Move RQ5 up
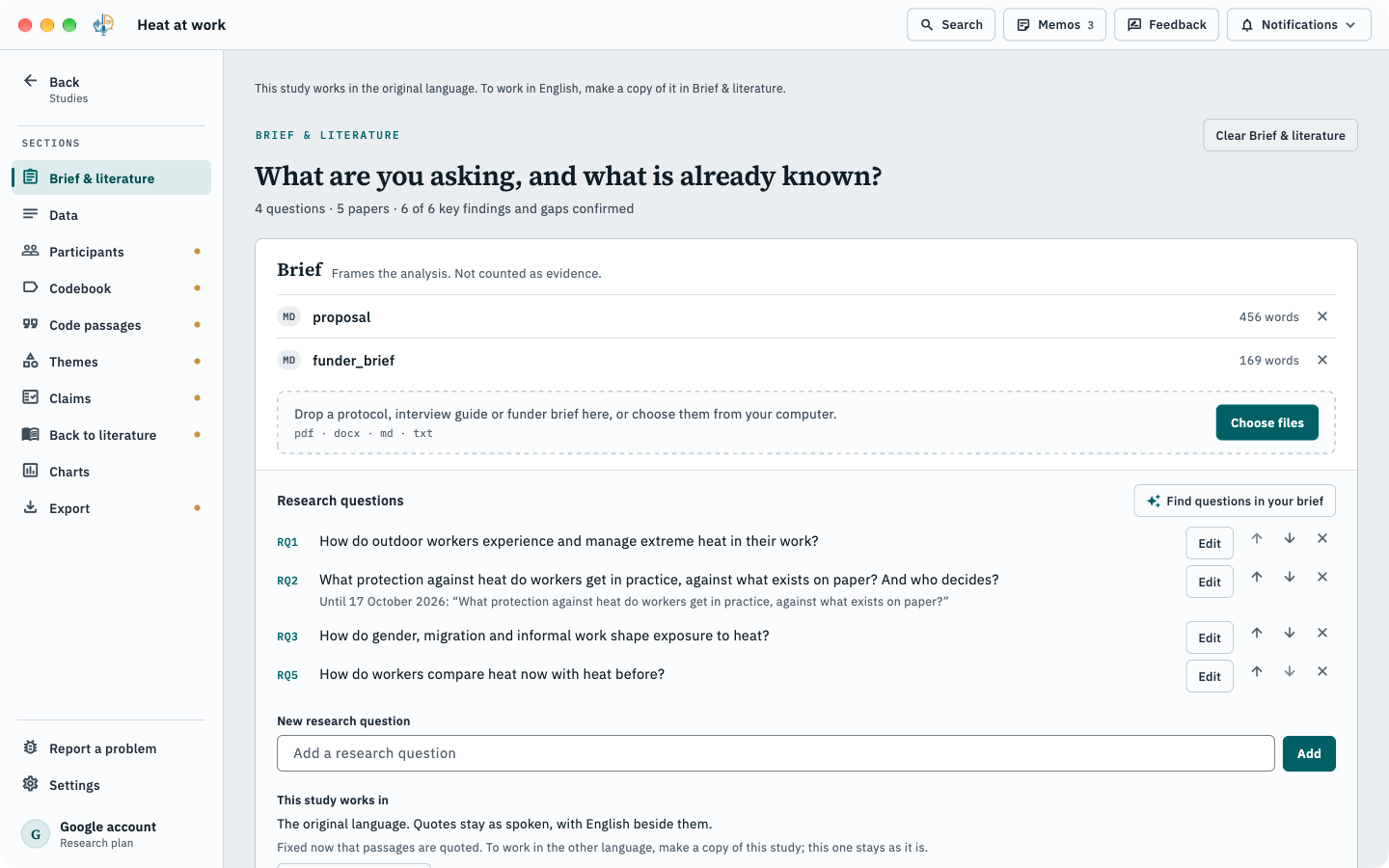The image size is (1389, 868). (x=1257, y=671)
